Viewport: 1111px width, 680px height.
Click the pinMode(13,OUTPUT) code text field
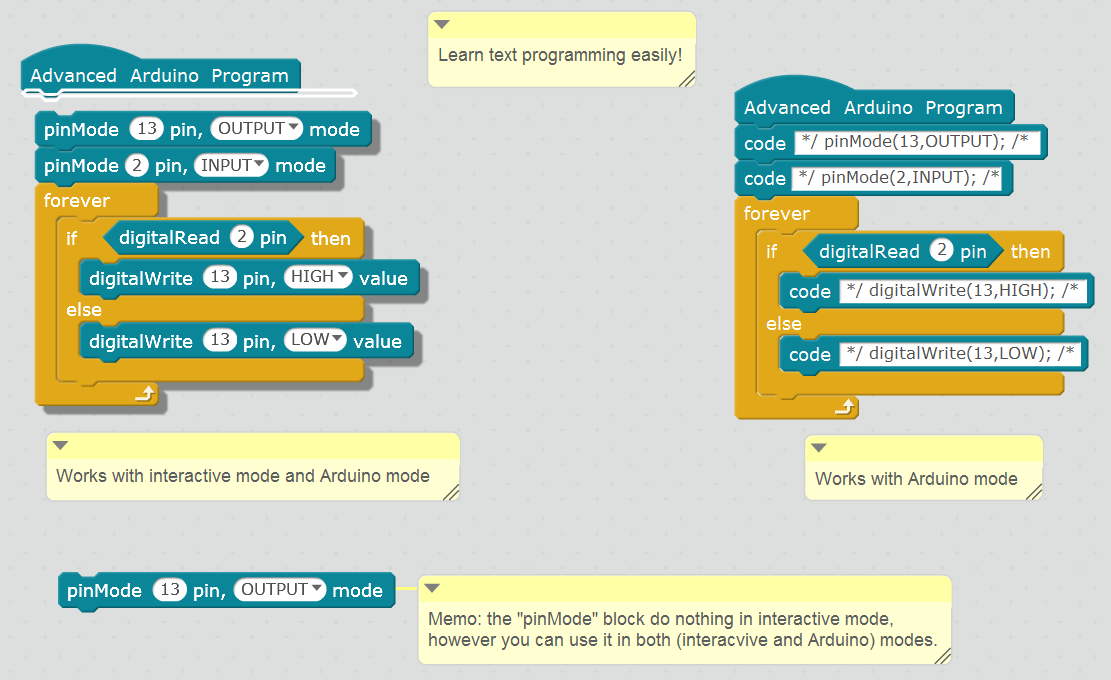click(917, 143)
